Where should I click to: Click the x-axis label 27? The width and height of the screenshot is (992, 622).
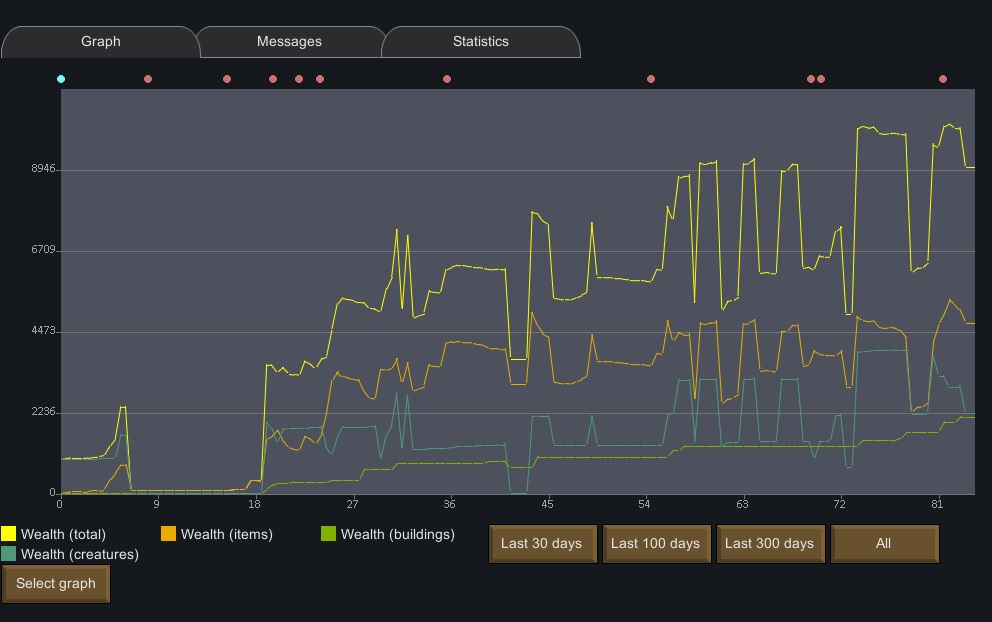tap(352, 504)
